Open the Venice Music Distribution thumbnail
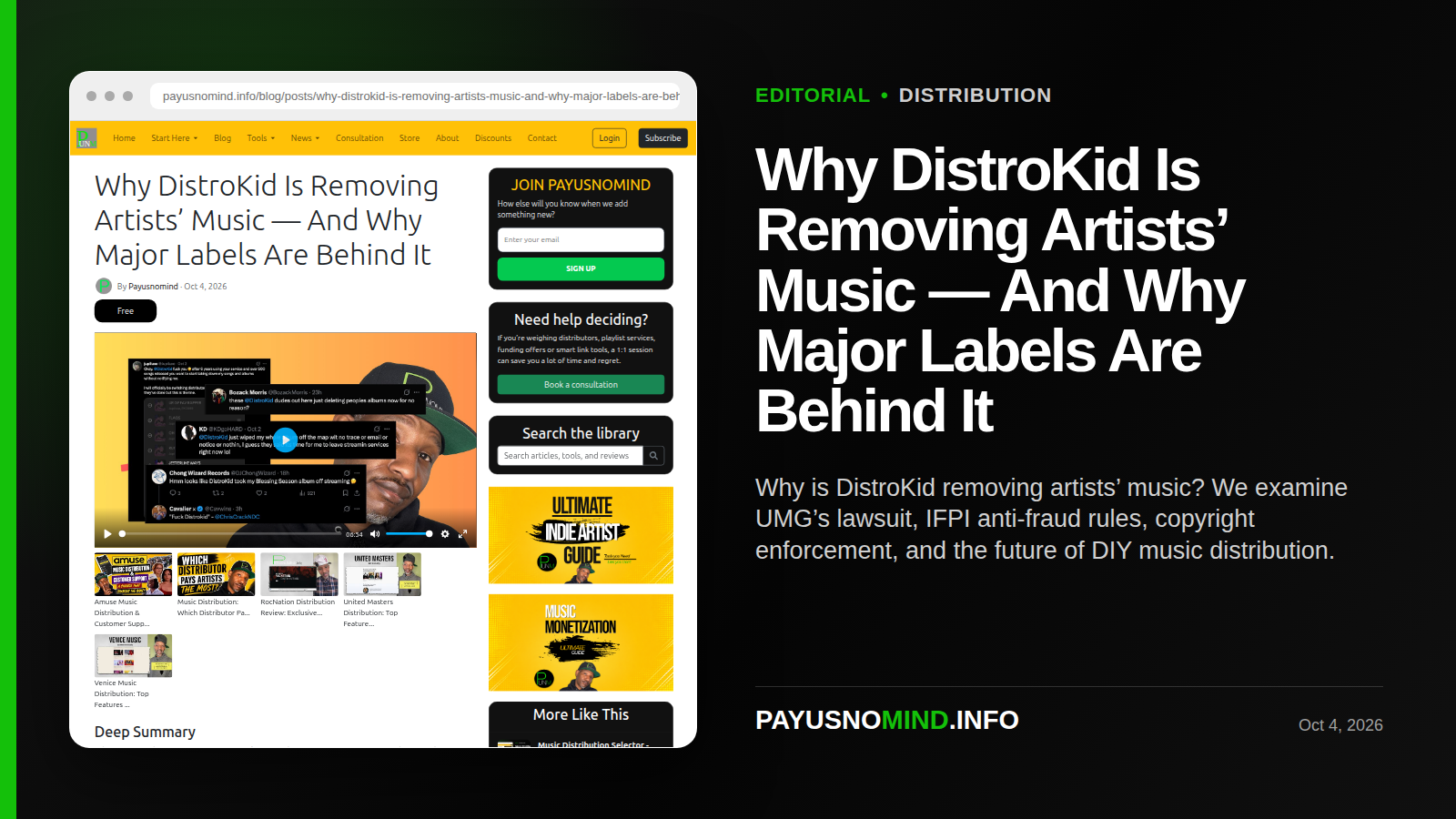The width and height of the screenshot is (1456, 819). [x=133, y=656]
